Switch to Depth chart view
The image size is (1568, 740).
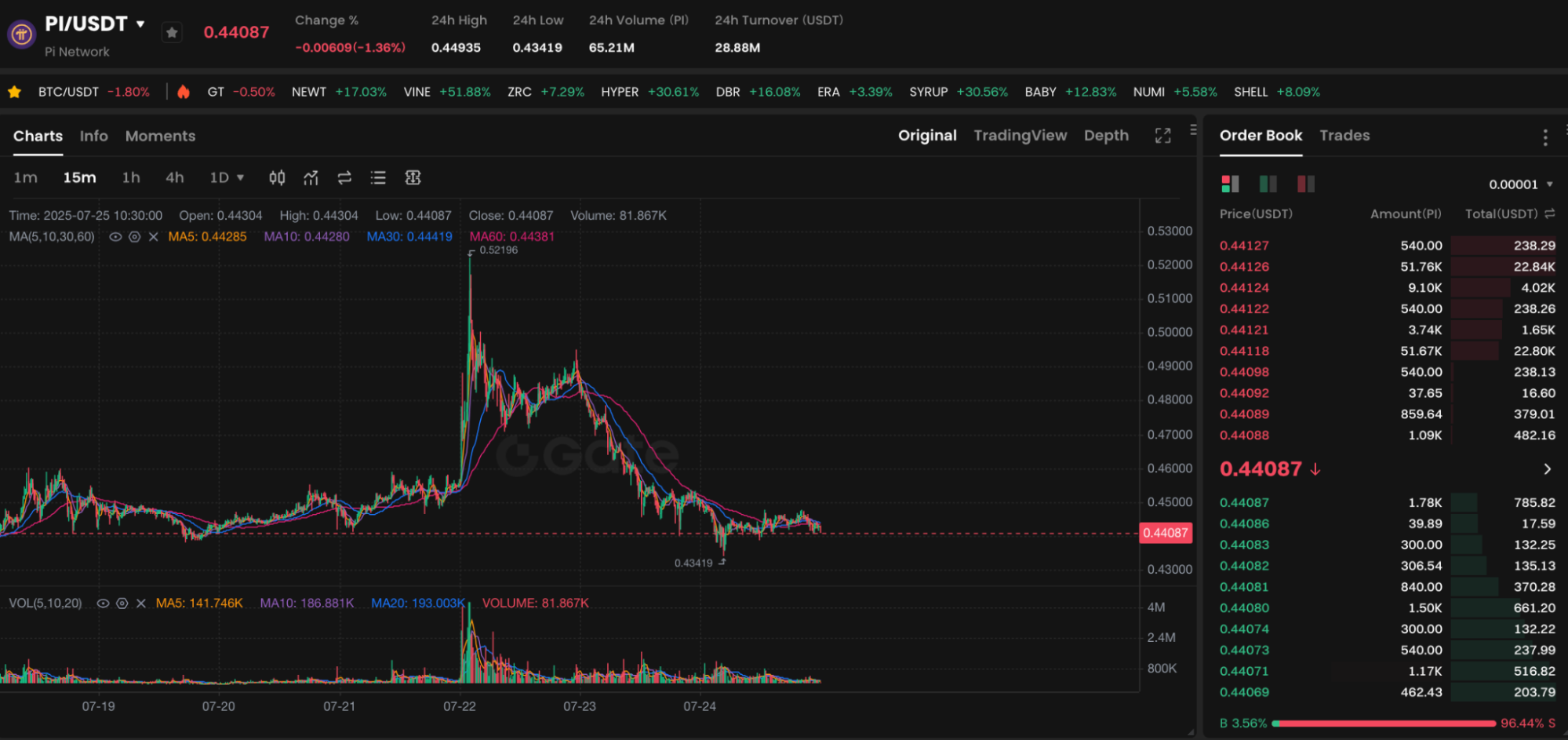click(x=1106, y=135)
